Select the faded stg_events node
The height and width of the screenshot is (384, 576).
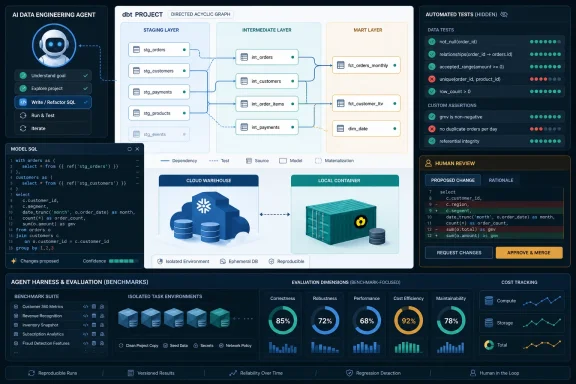click(x=159, y=134)
